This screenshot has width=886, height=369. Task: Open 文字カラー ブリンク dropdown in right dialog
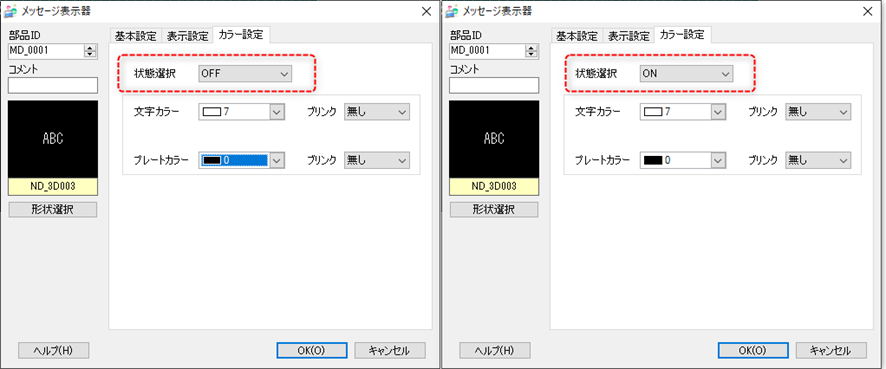coord(818,112)
